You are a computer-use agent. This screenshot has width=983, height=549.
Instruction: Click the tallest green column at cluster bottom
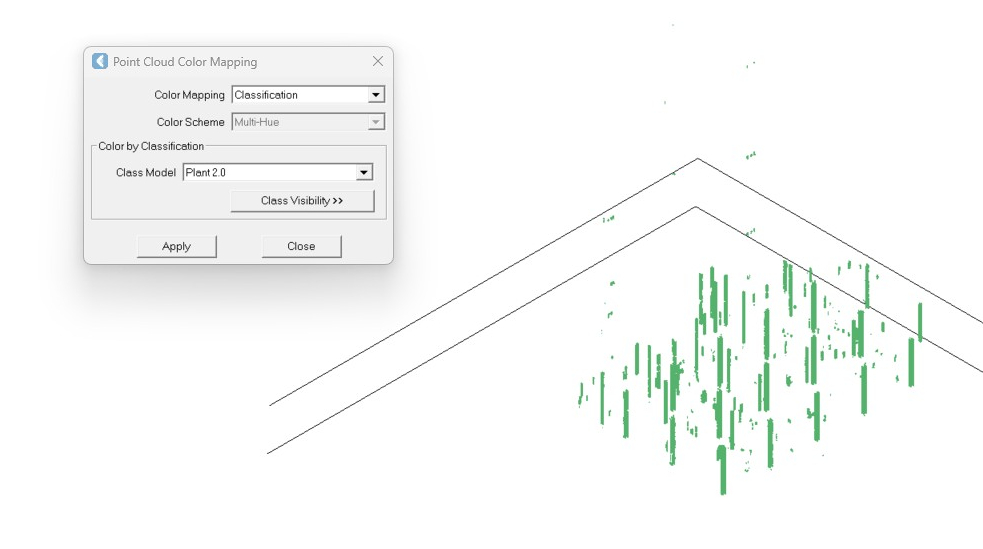pyautogui.click(x=721, y=469)
